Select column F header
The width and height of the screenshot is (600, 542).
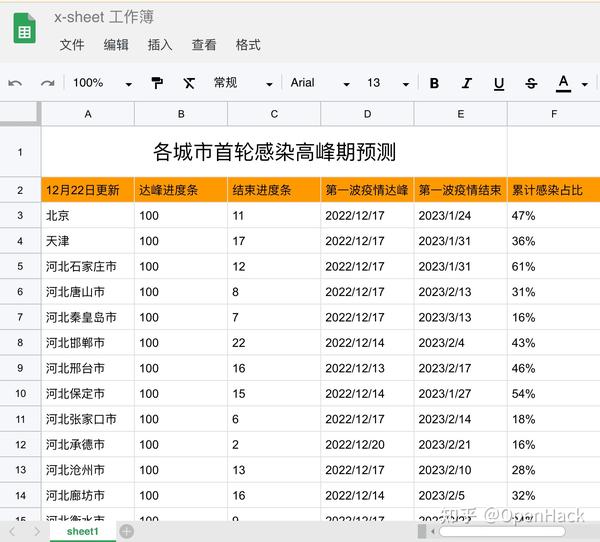(x=554, y=114)
